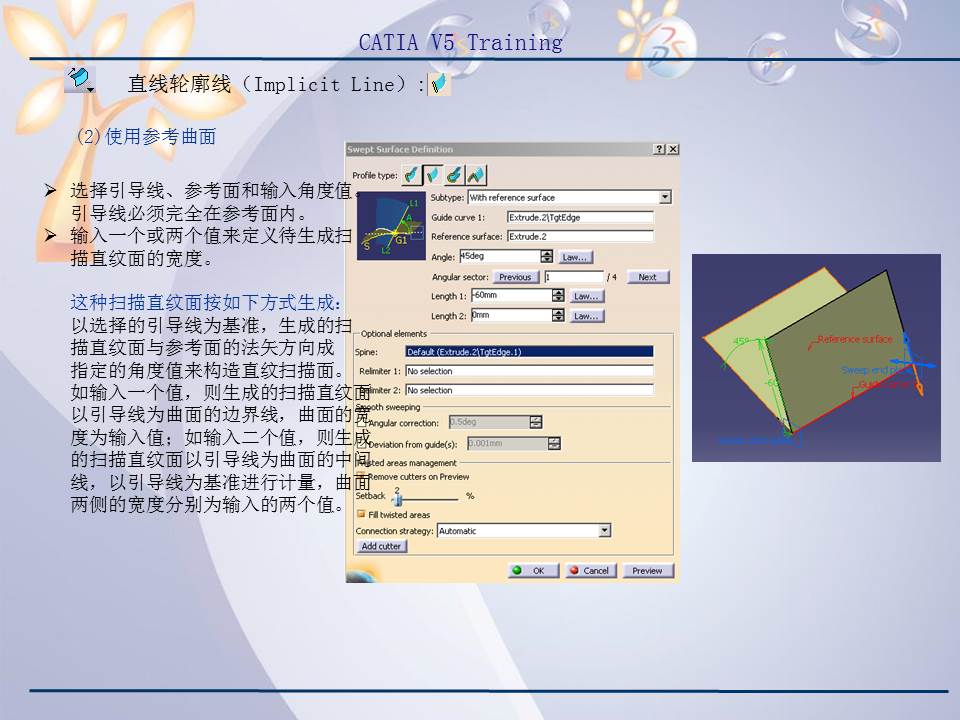Select the Circle profile type icon
Viewport: 960px width, 720px height.
pos(453,176)
